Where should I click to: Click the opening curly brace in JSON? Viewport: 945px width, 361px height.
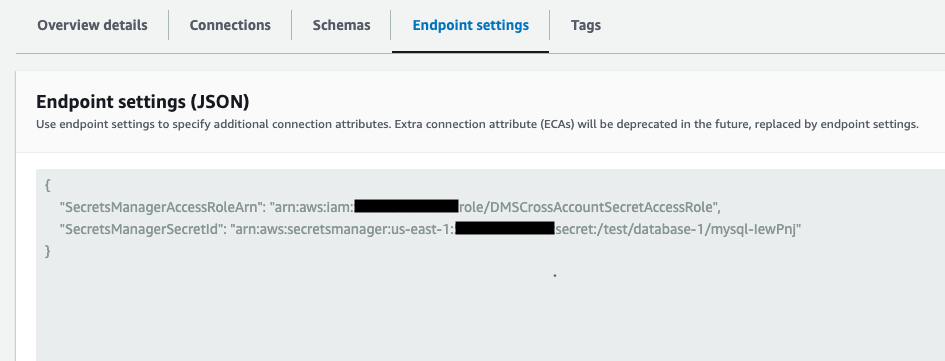[x=47, y=185]
